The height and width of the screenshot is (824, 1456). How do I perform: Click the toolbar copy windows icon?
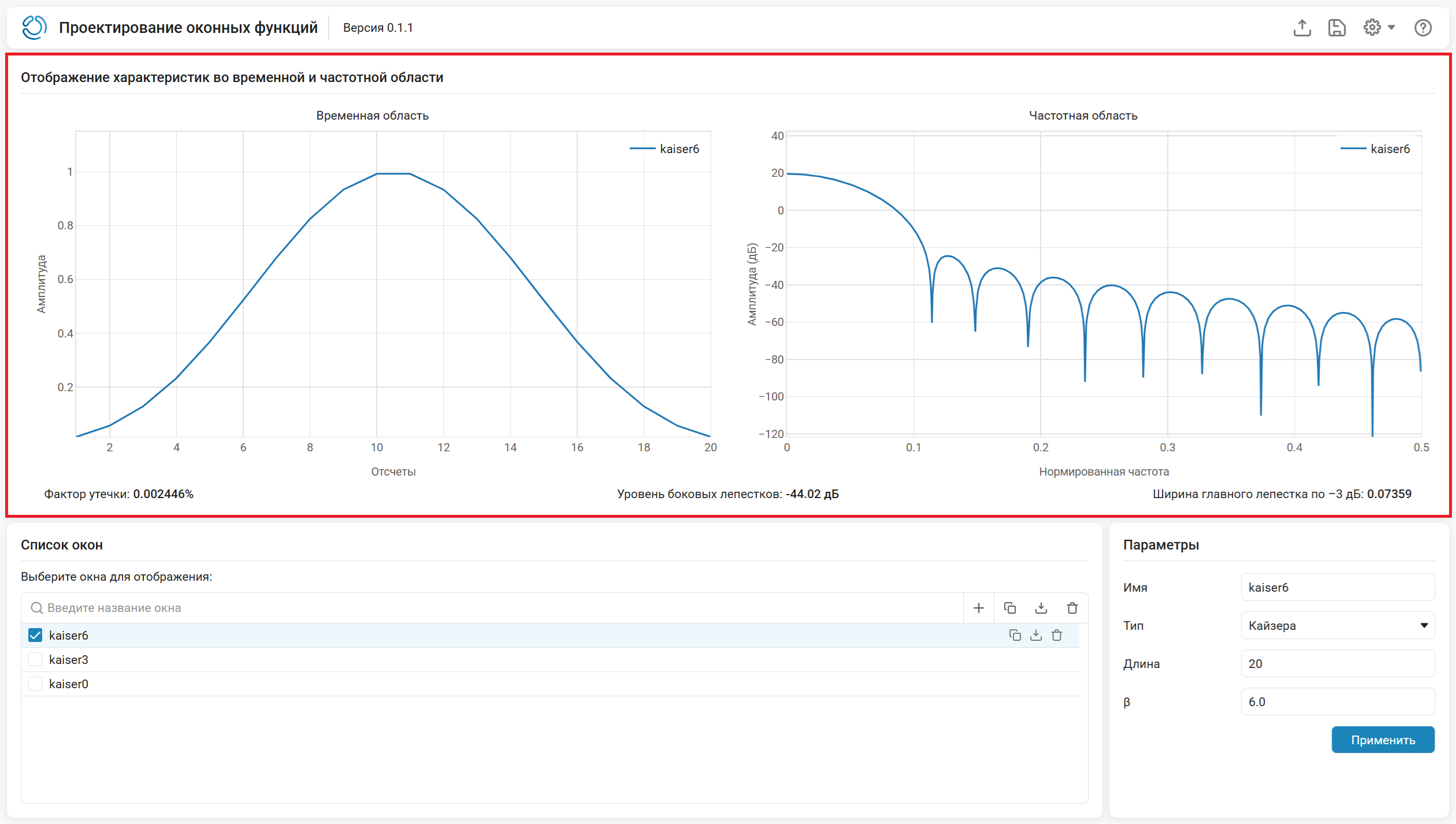(x=1010, y=608)
